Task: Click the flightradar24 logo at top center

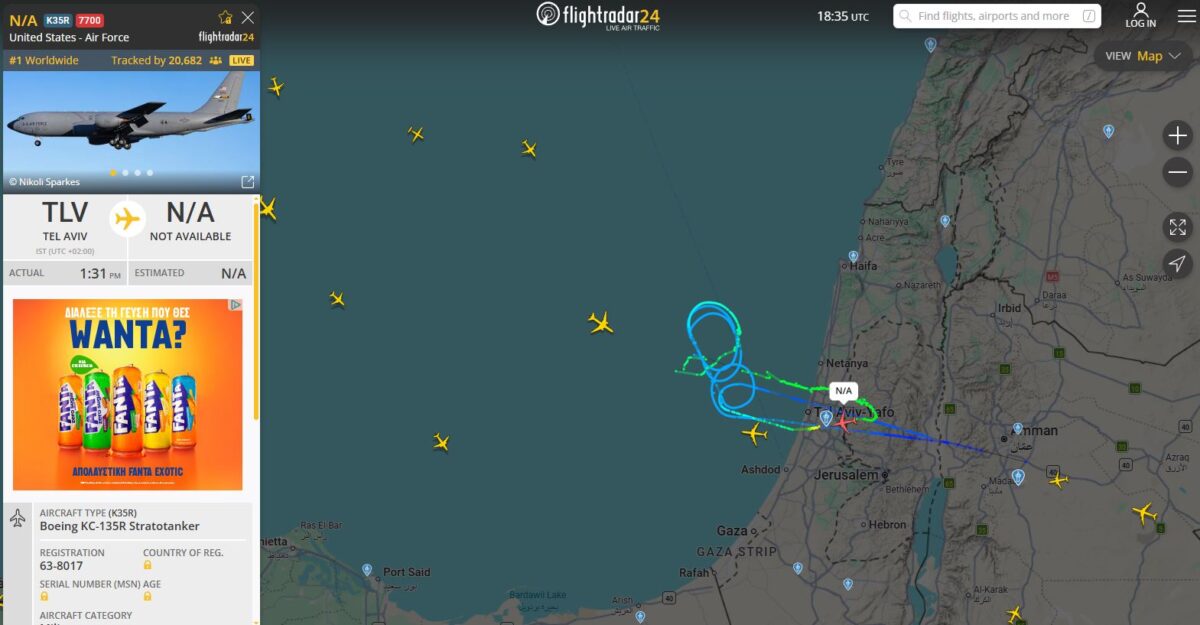Action: (x=598, y=16)
